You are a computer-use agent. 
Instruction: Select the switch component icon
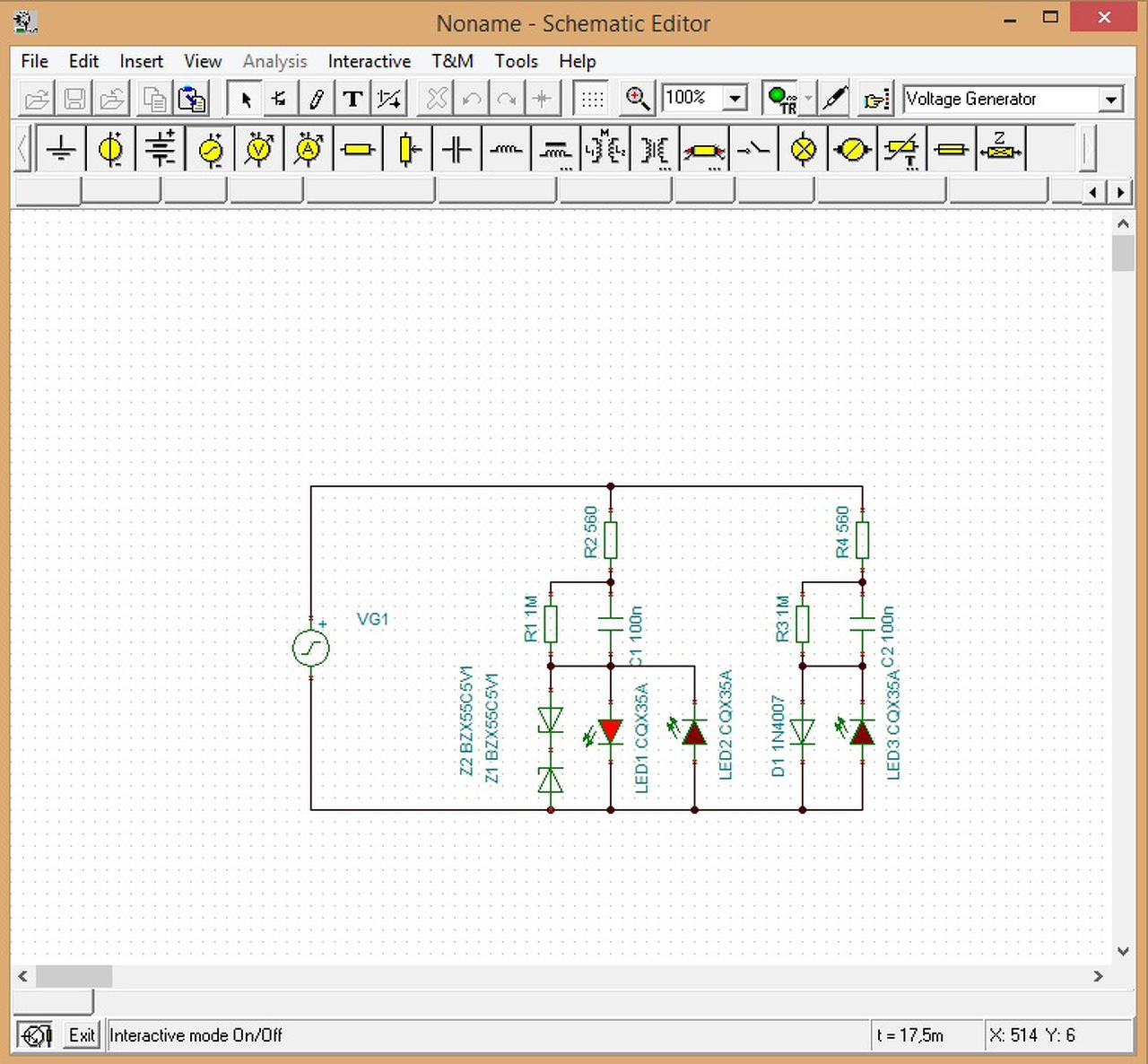(753, 149)
